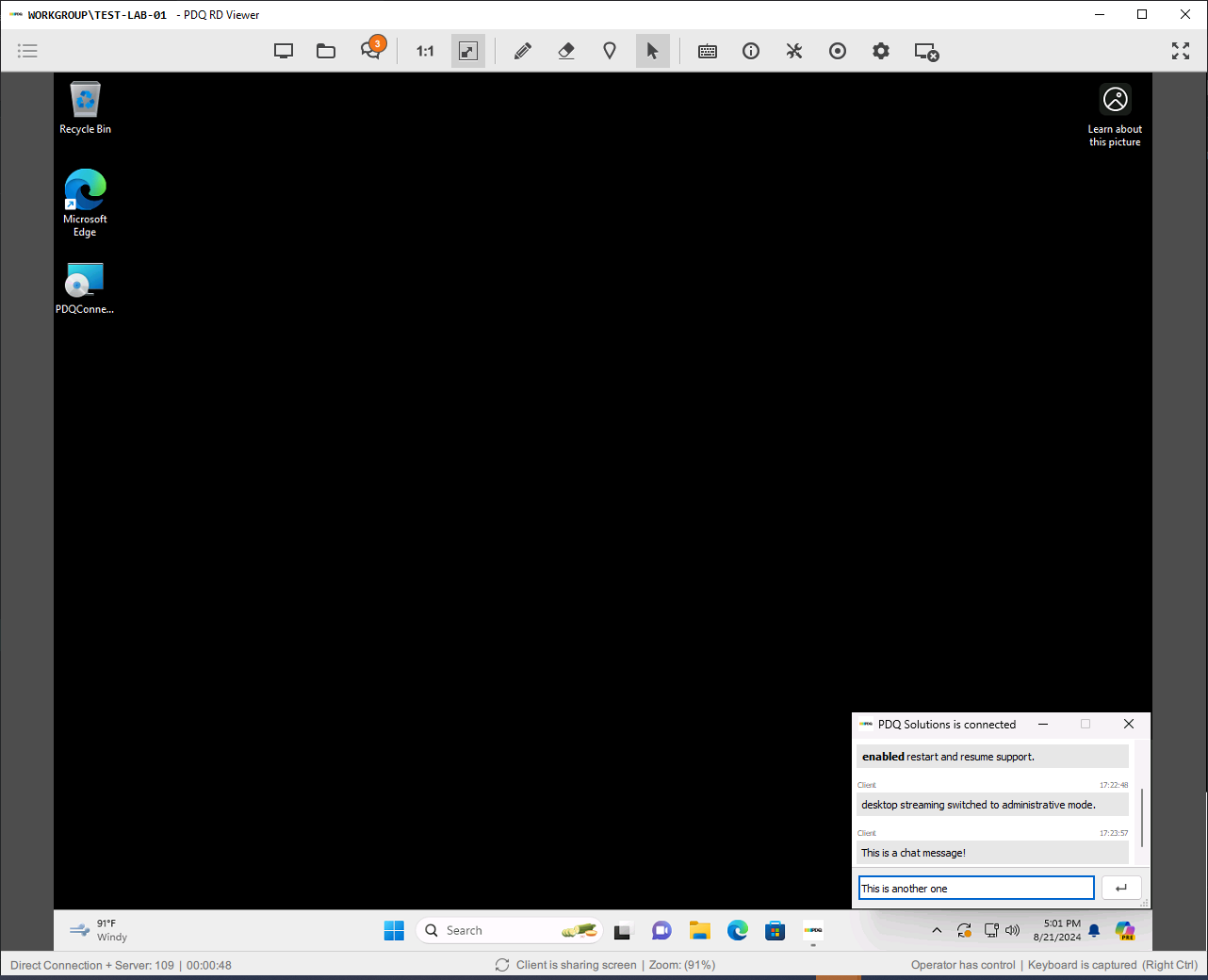Open viewer settings gear
This screenshot has width=1208, height=980.
pyautogui.click(x=881, y=51)
